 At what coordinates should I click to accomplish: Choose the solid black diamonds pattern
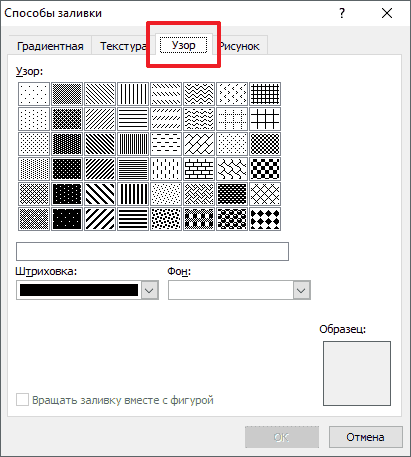click(x=265, y=219)
